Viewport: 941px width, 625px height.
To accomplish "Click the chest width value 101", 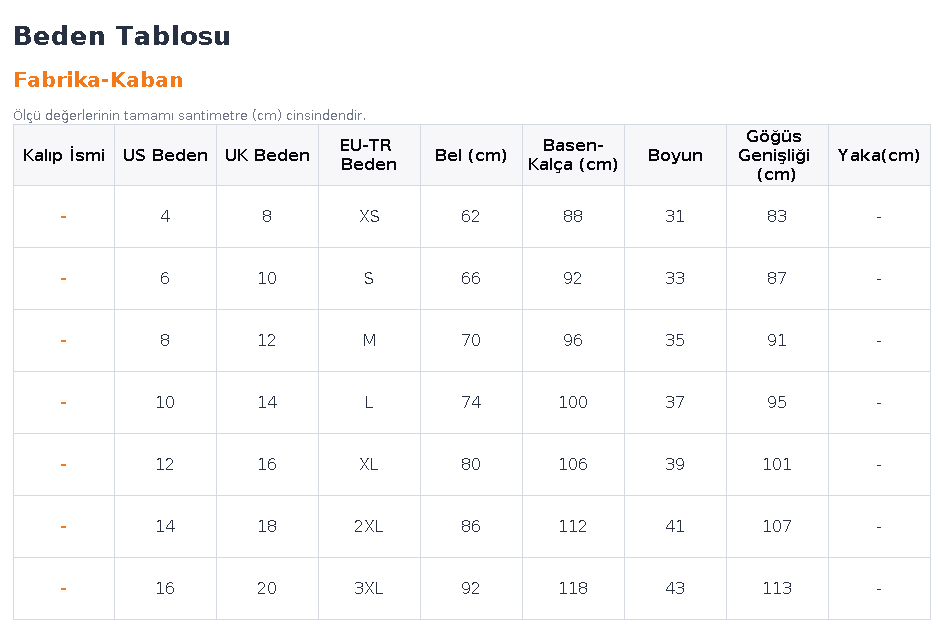I will pos(777,464).
